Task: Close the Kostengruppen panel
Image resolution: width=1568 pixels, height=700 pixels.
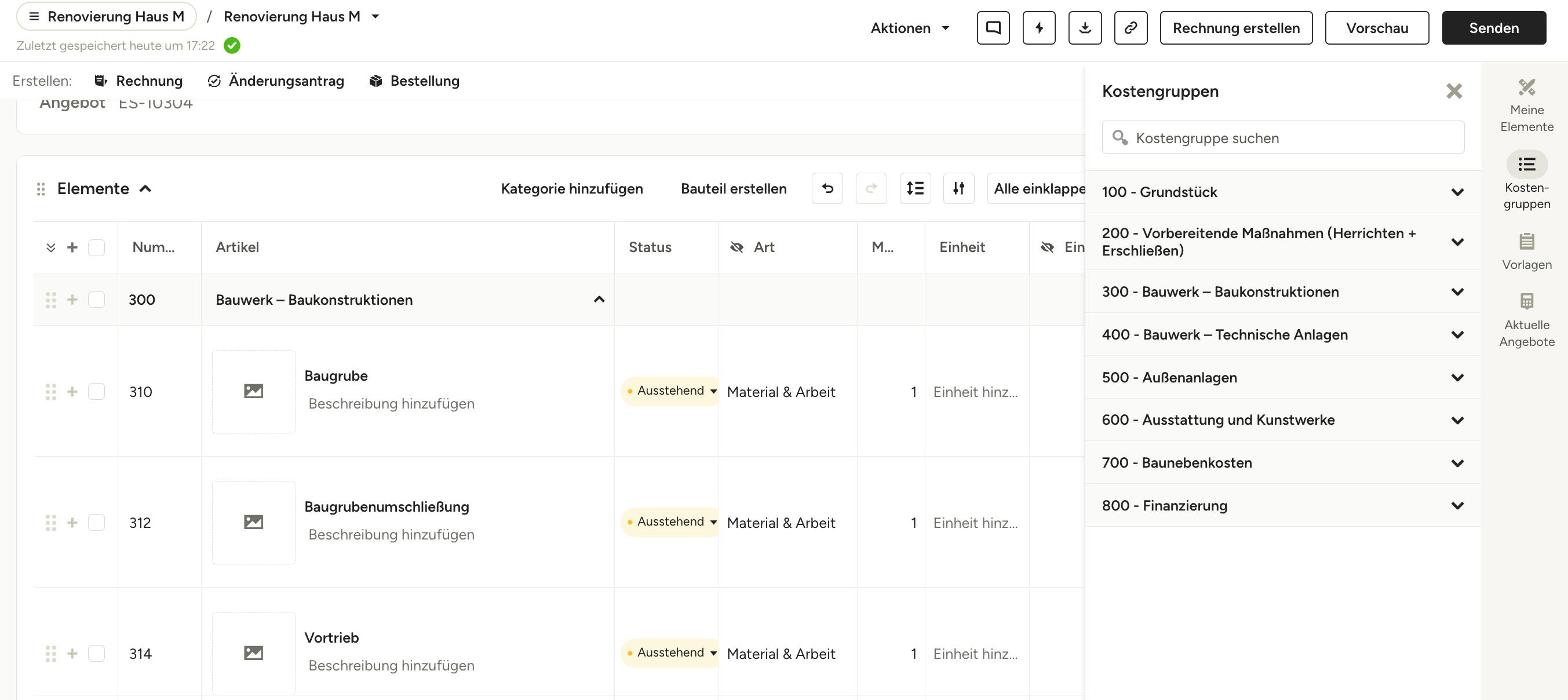Action: point(1454,92)
